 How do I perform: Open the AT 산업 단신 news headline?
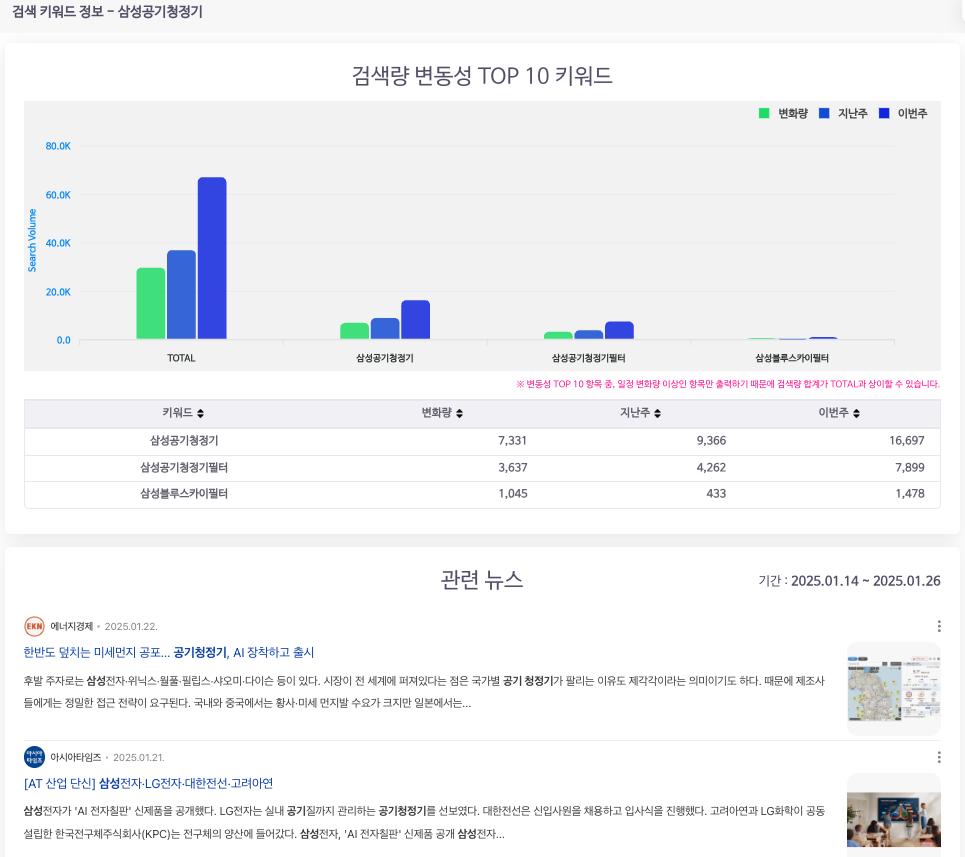(x=148, y=783)
